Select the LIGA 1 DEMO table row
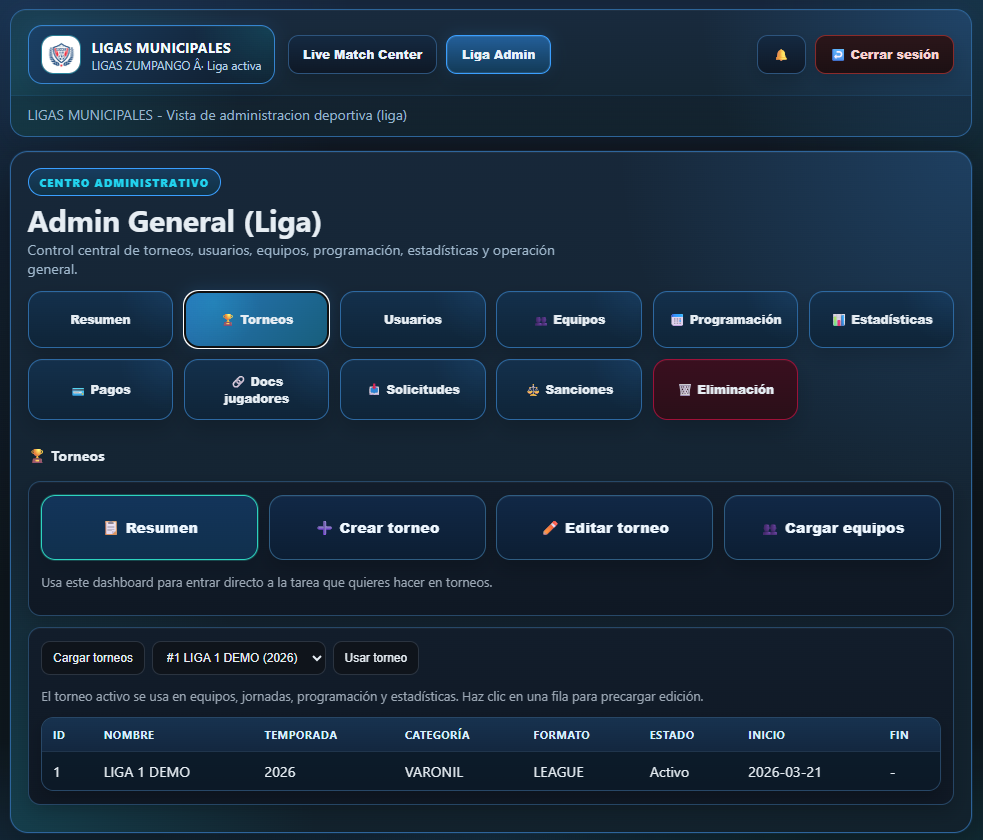 (x=490, y=772)
